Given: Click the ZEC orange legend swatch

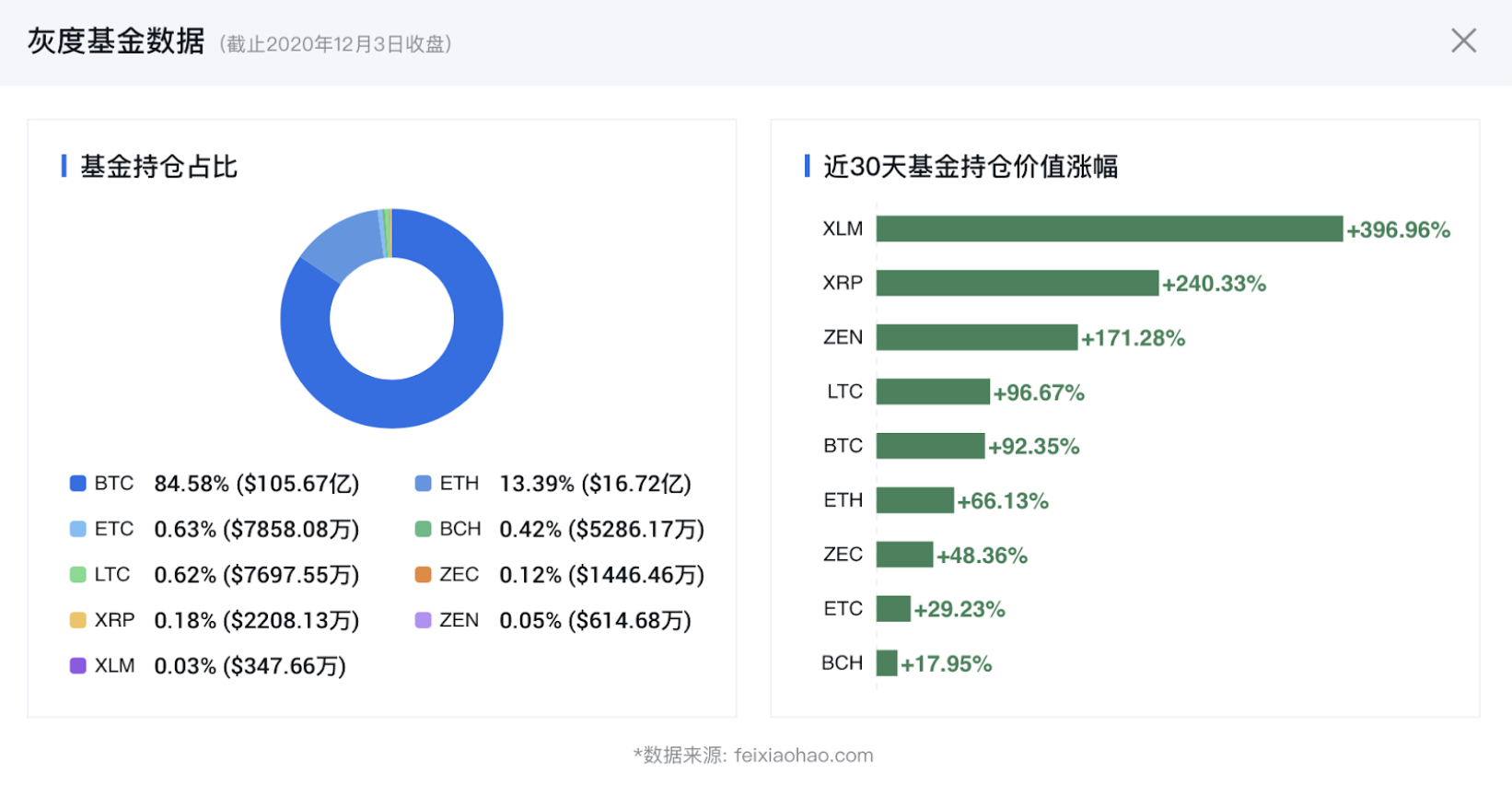Looking at the screenshot, I should [x=424, y=575].
